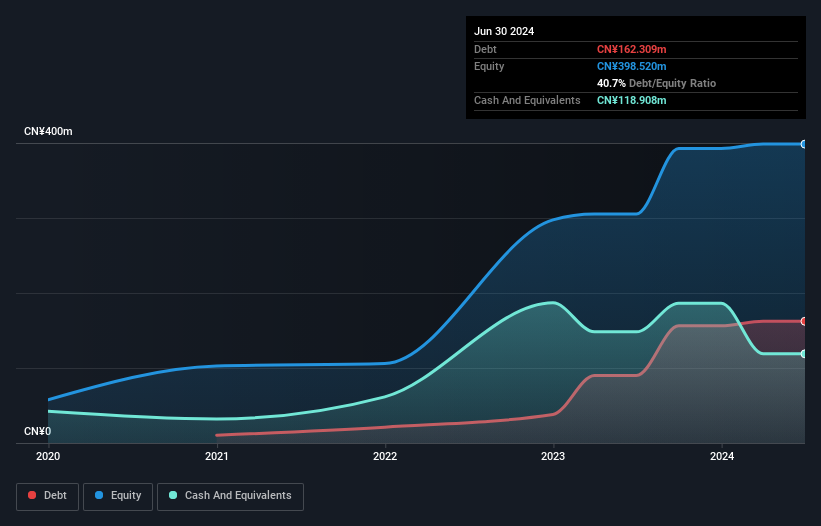Click the red Debt legend dot

[32, 495]
